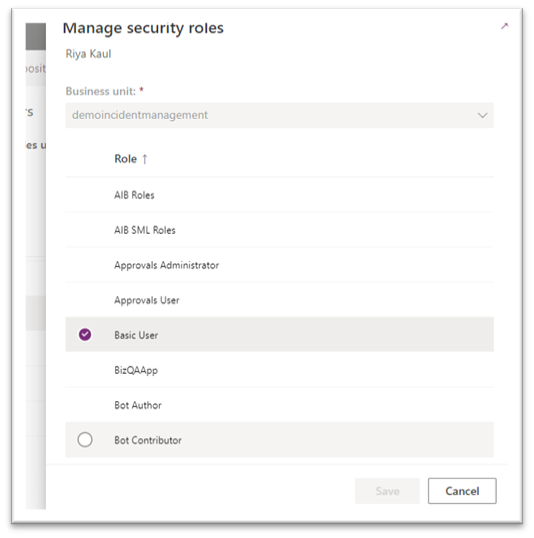Image resolution: width=534 pixels, height=538 pixels.
Task: Open the Business unit dropdown
Action: tap(279, 115)
